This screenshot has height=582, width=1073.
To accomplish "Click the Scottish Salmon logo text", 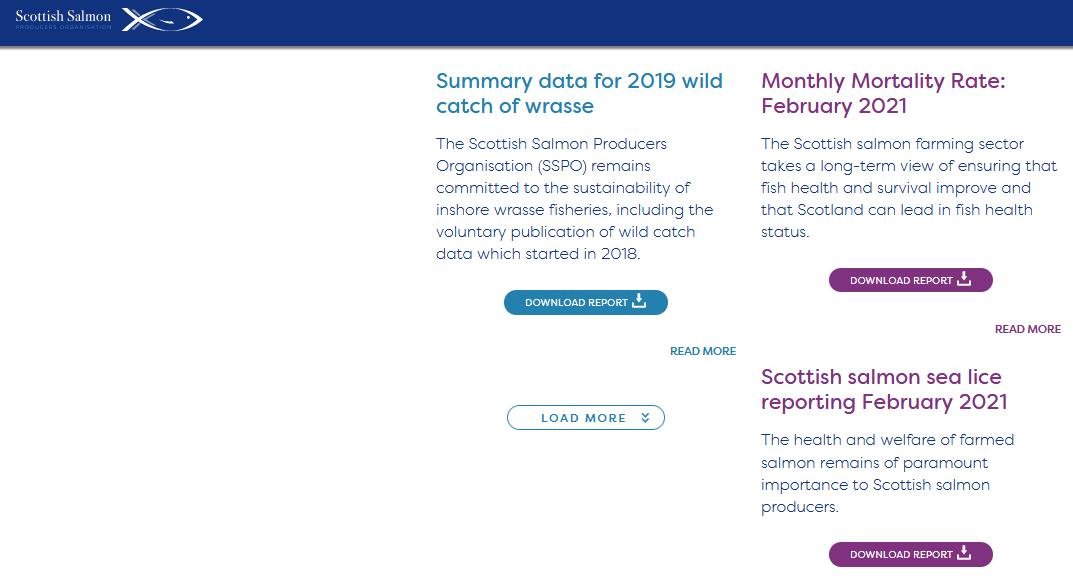I will pyautogui.click(x=63, y=16).
